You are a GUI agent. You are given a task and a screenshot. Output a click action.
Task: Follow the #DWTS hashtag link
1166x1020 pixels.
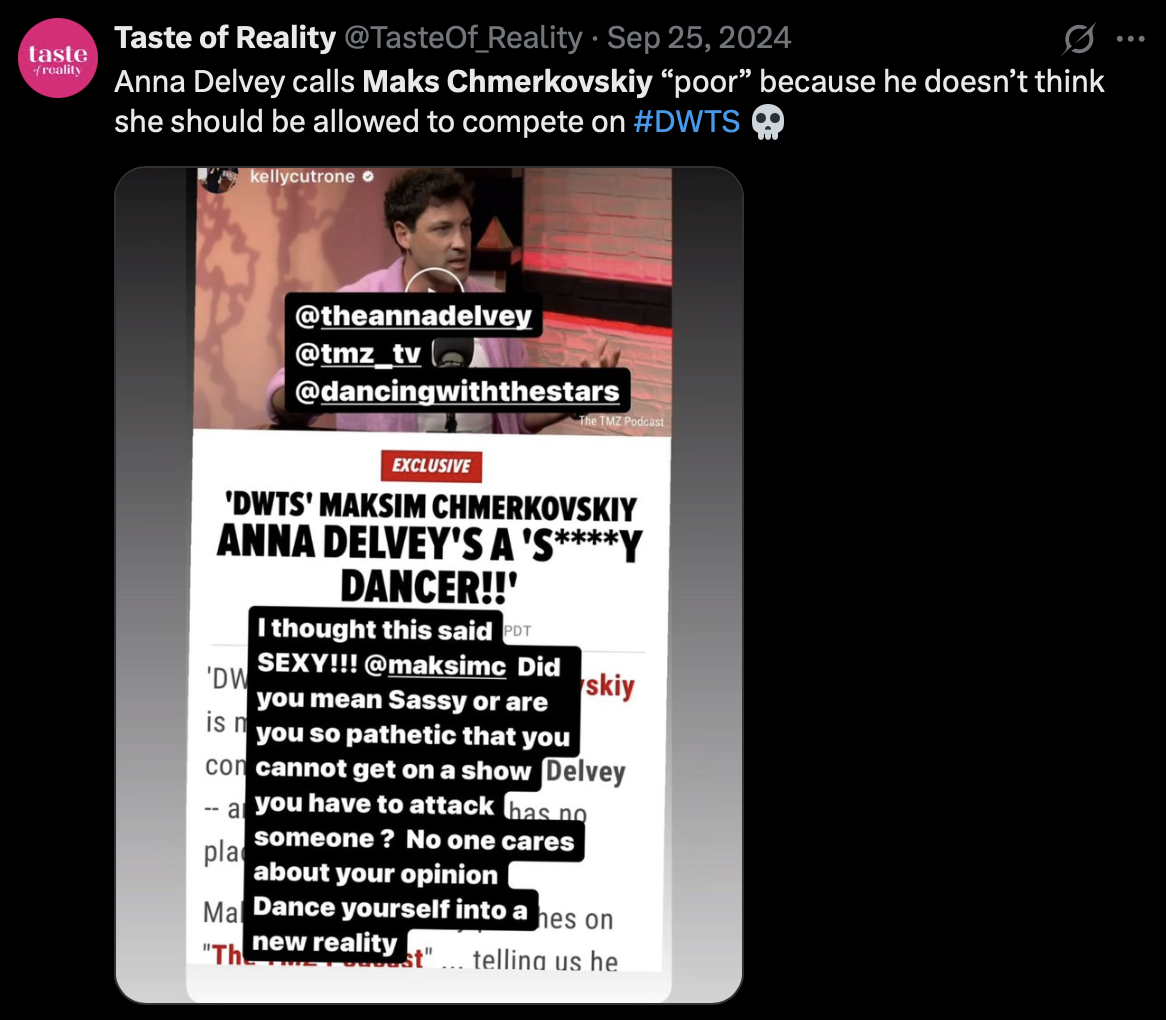tap(686, 121)
